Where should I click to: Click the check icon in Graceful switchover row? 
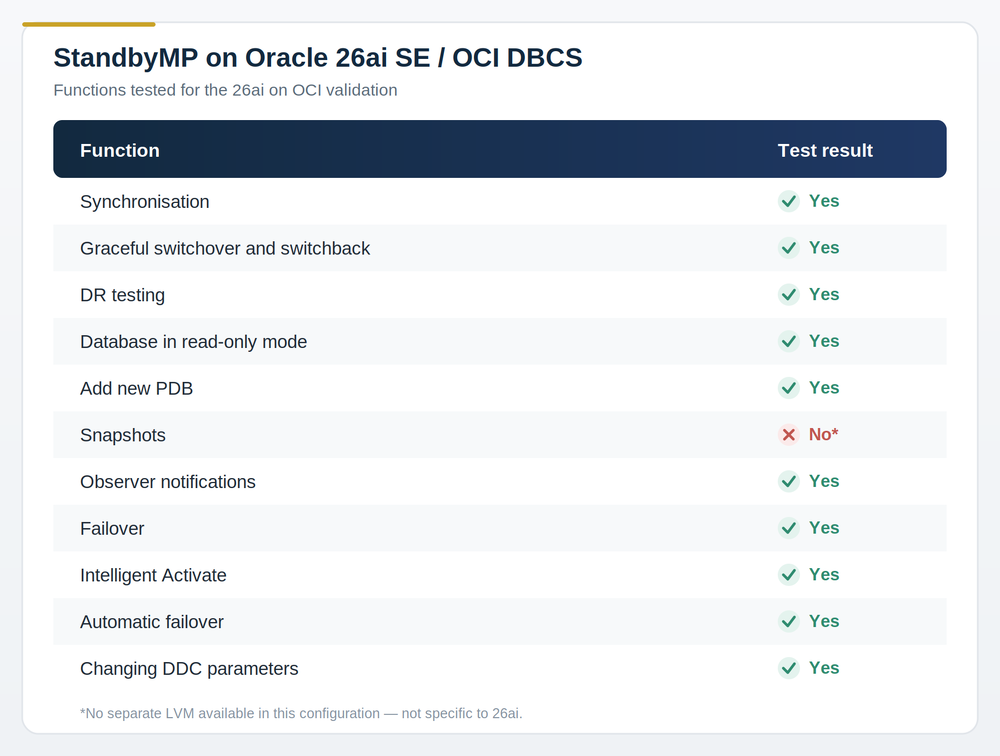click(789, 248)
